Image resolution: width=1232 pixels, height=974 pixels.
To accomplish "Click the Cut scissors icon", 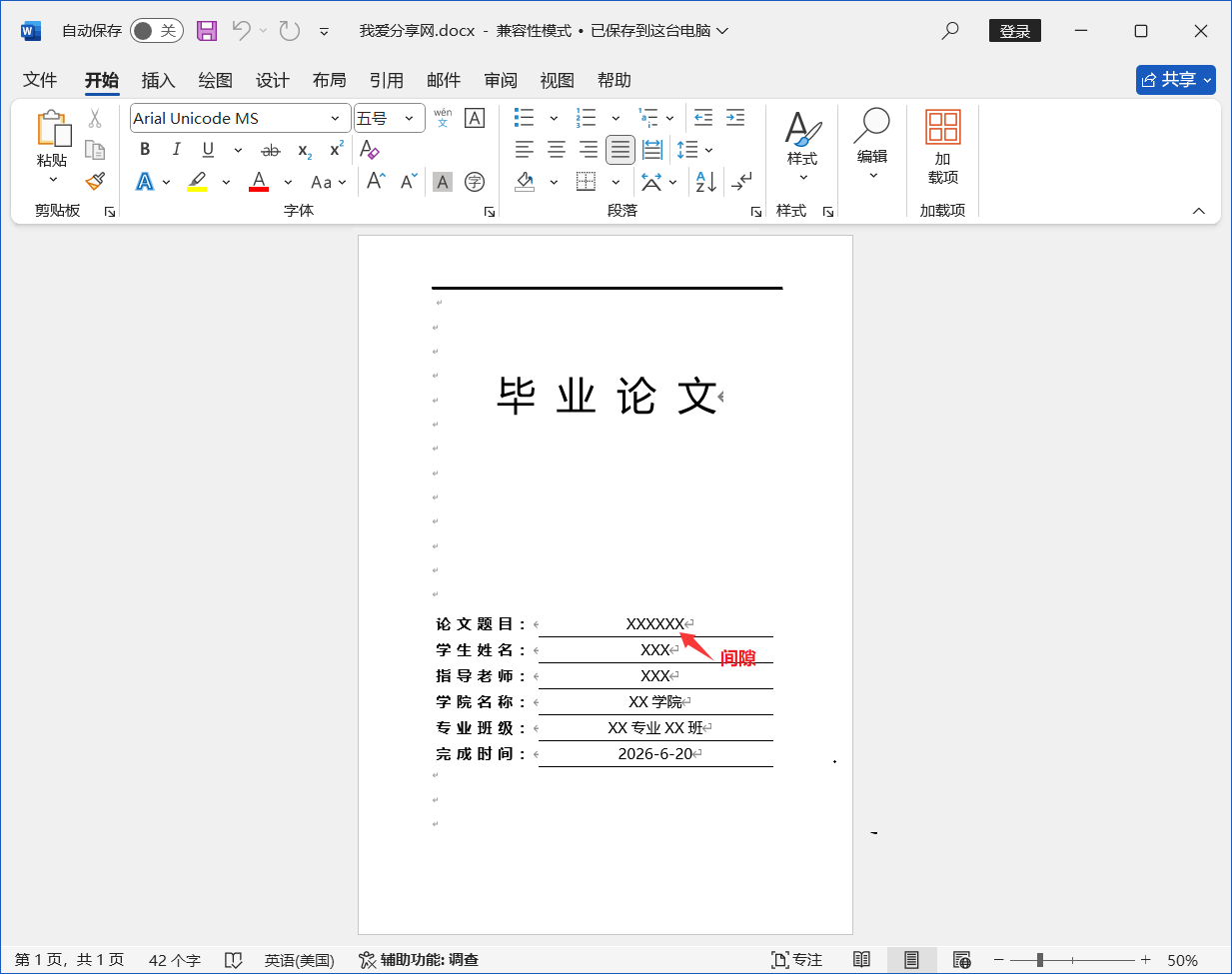I will pos(95,118).
